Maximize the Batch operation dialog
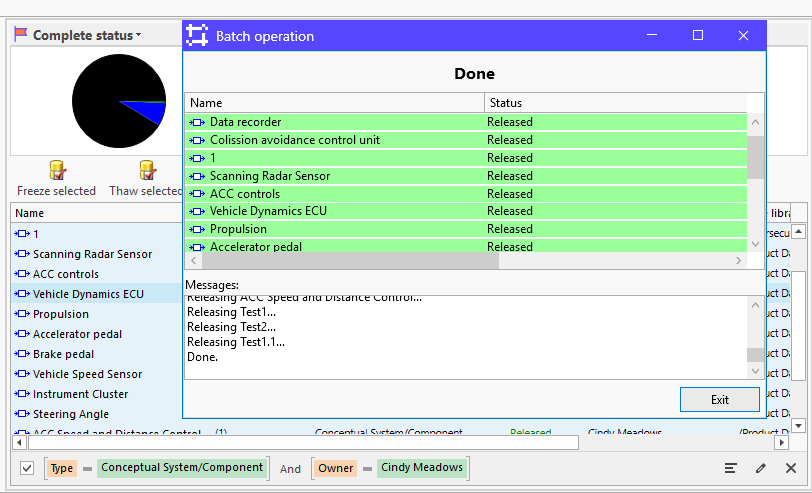 pyautogui.click(x=698, y=35)
